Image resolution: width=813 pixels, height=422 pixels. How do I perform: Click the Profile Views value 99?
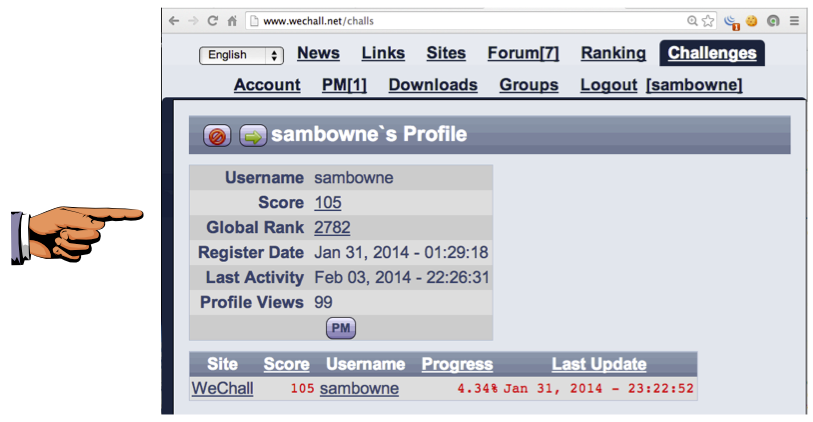324,302
